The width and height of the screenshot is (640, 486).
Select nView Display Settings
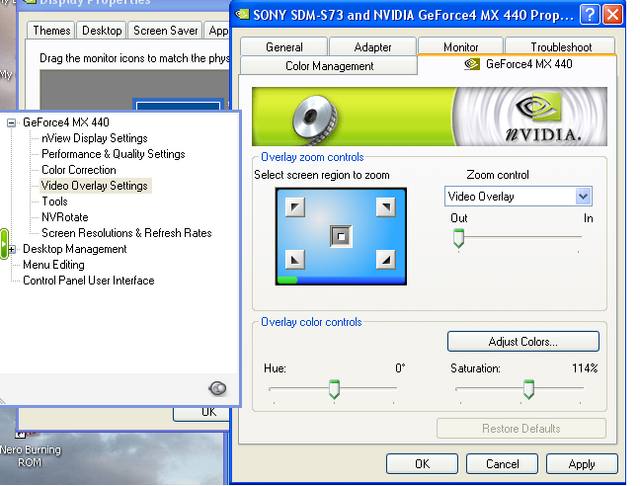[94, 138]
